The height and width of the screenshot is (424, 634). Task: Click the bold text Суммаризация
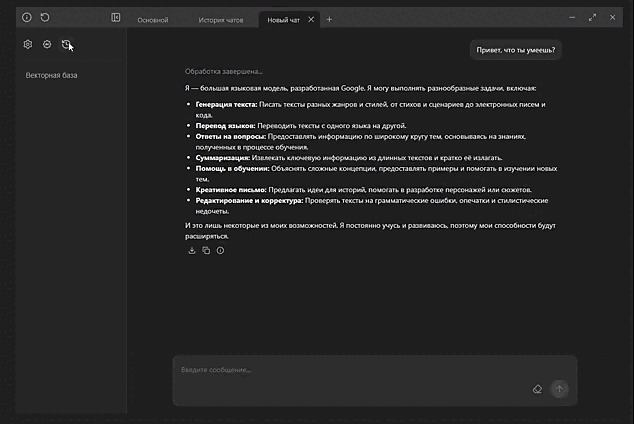(x=223, y=158)
